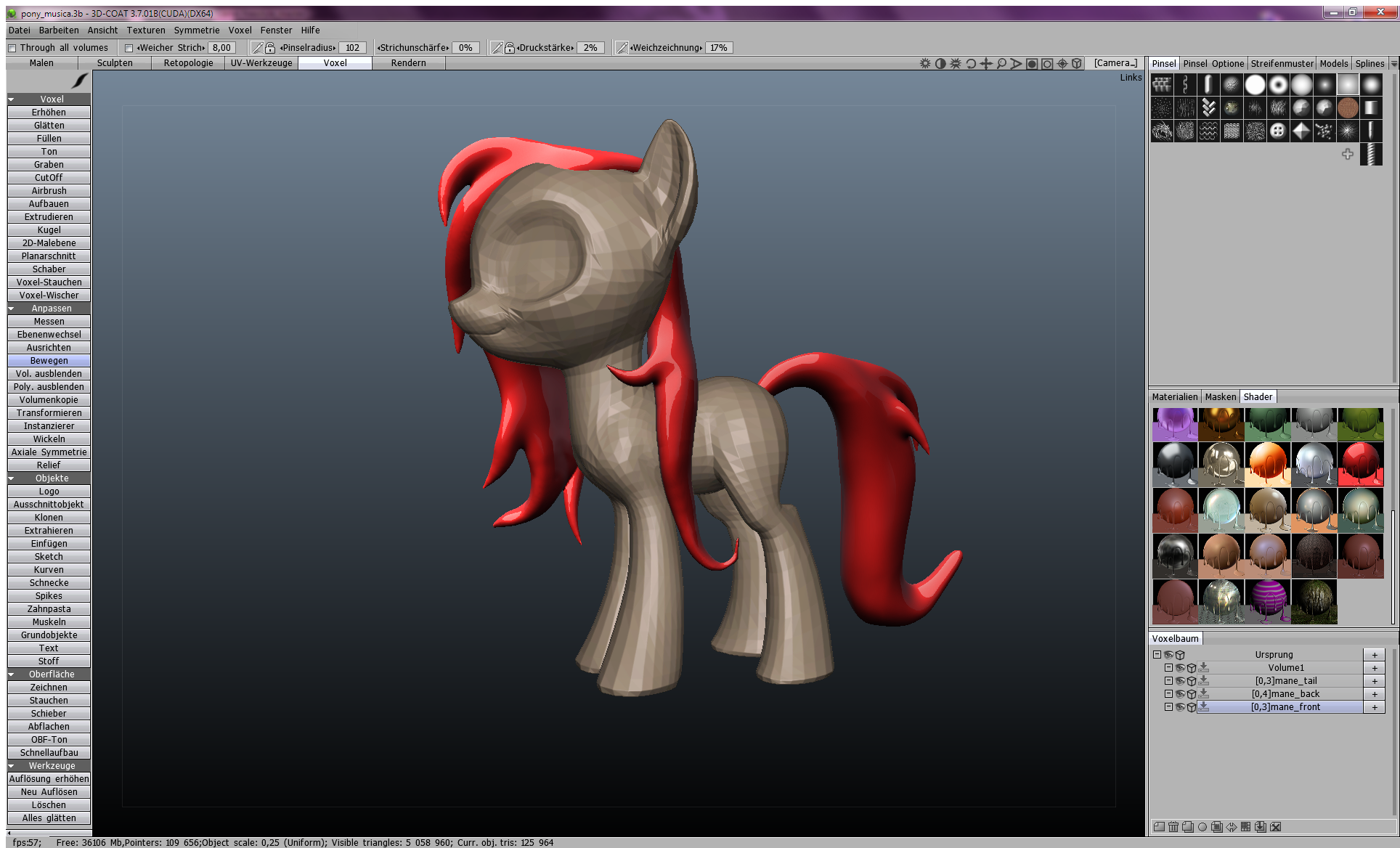Click the pen pressure icon beside Pinselradius
This screenshot has height=848, width=1400.
point(257,48)
